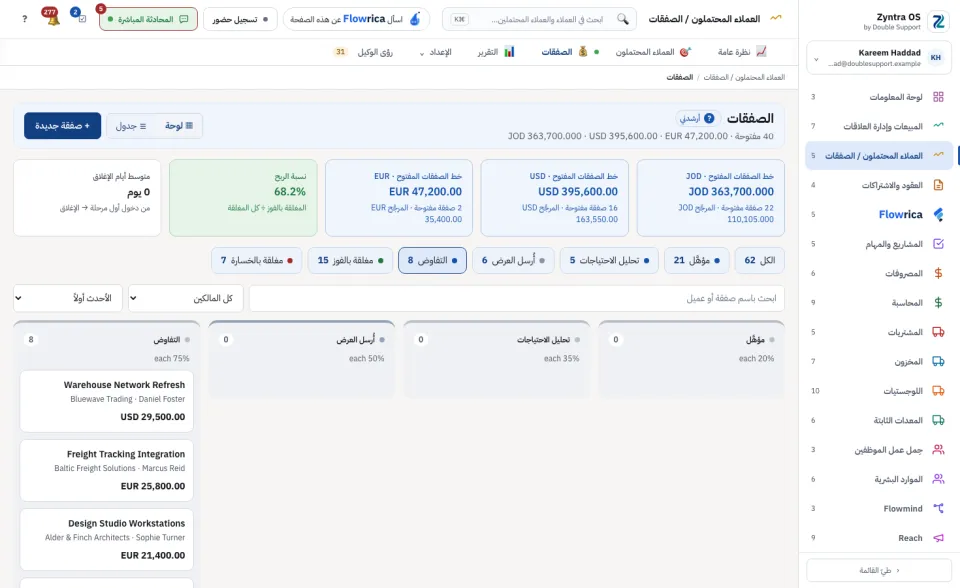Expand the Kareem Haddad account switcher
Screen dimensions: 960x588
pos(879,58)
